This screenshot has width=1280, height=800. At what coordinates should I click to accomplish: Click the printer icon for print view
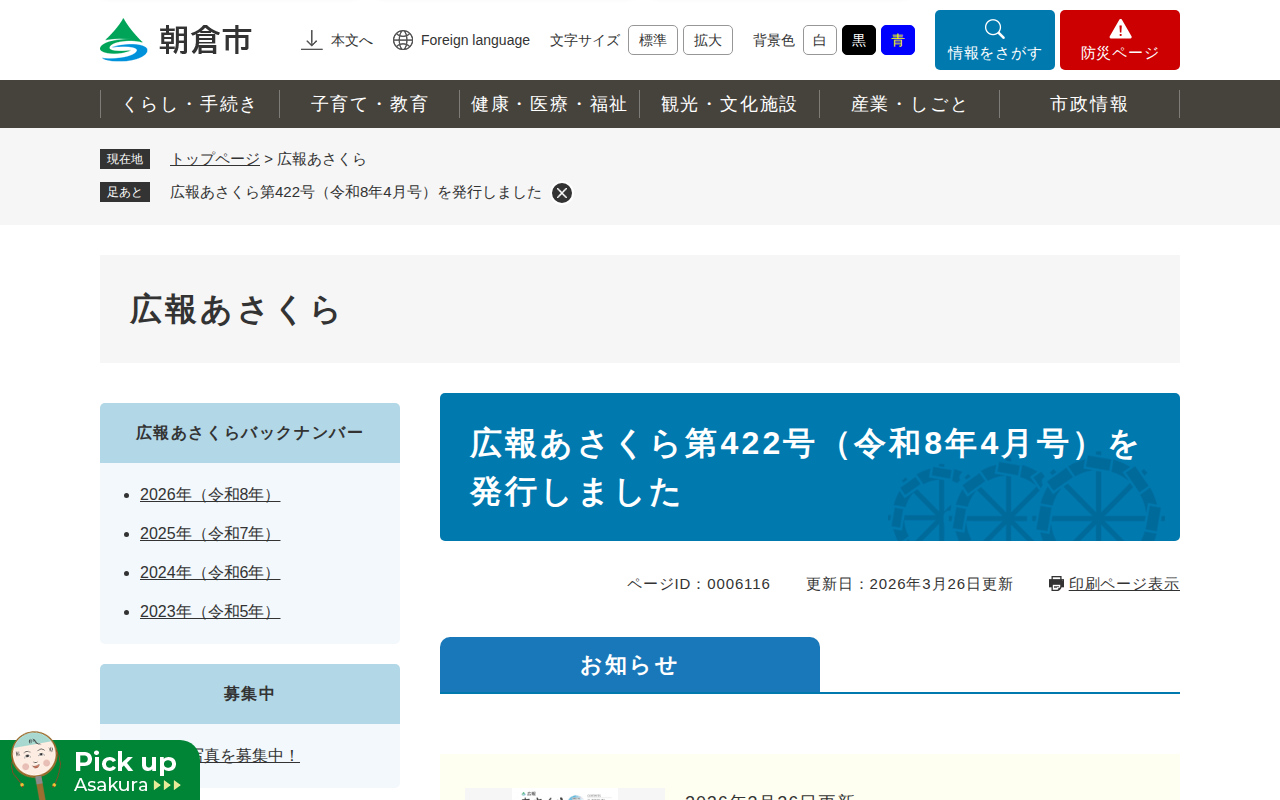(1056, 584)
